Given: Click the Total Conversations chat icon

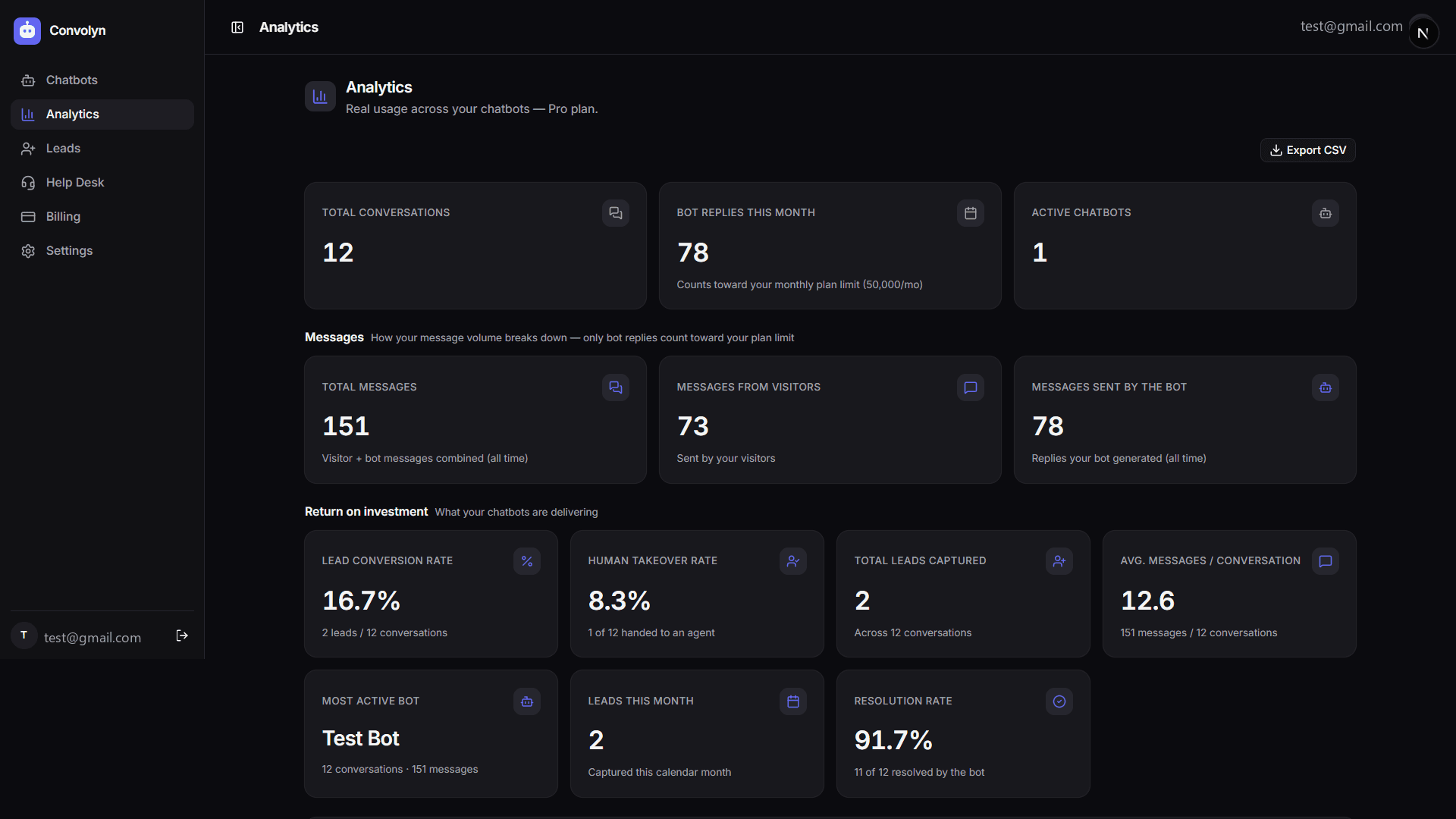Looking at the screenshot, I should 616,213.
